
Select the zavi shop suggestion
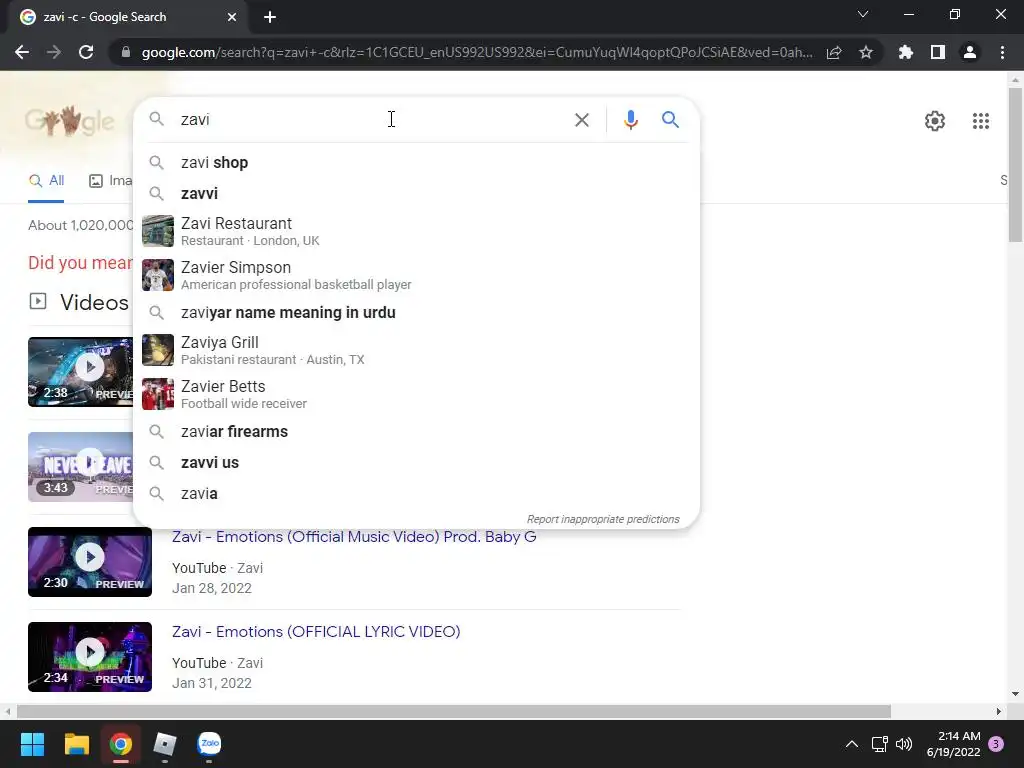tap(416, 163)
